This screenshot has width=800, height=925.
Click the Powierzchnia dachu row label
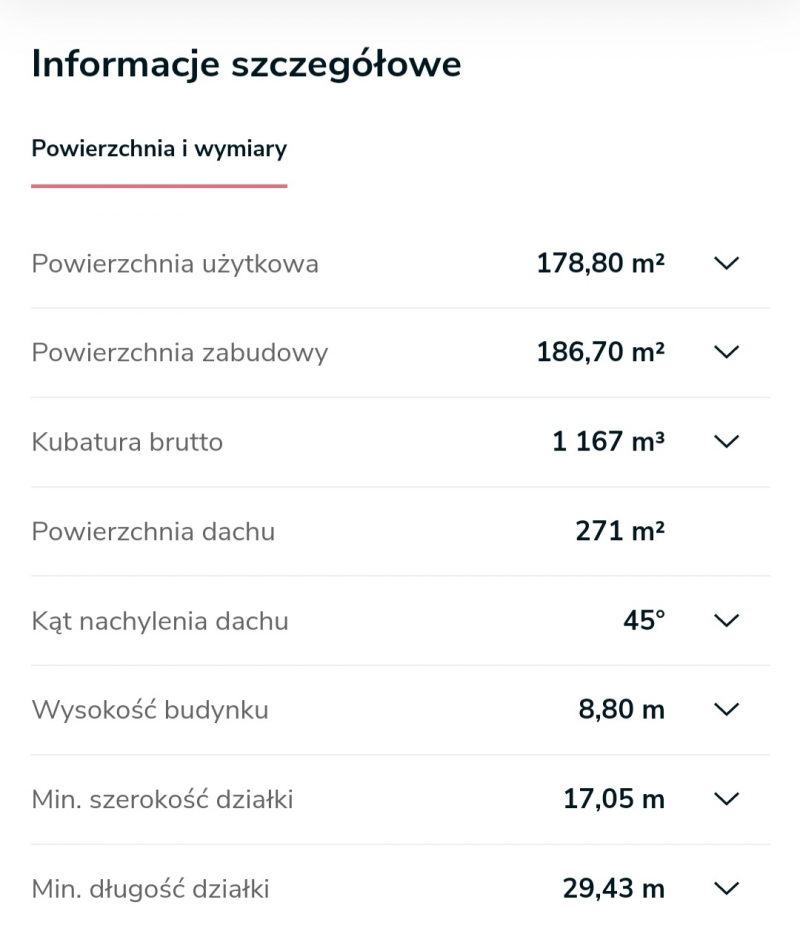(x=153, y=532)
